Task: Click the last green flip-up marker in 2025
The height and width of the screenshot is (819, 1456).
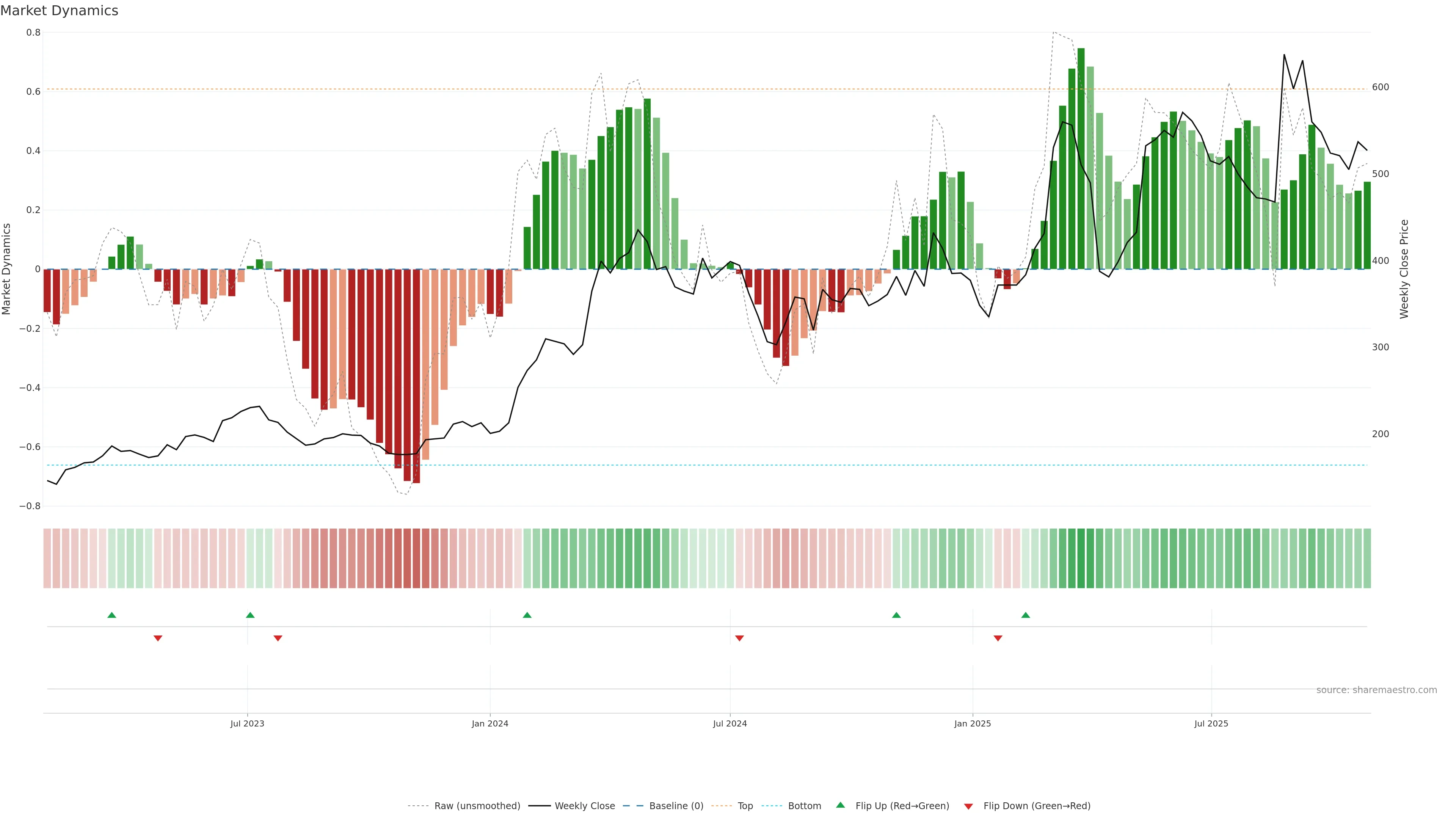Action: click(1026, 615)
